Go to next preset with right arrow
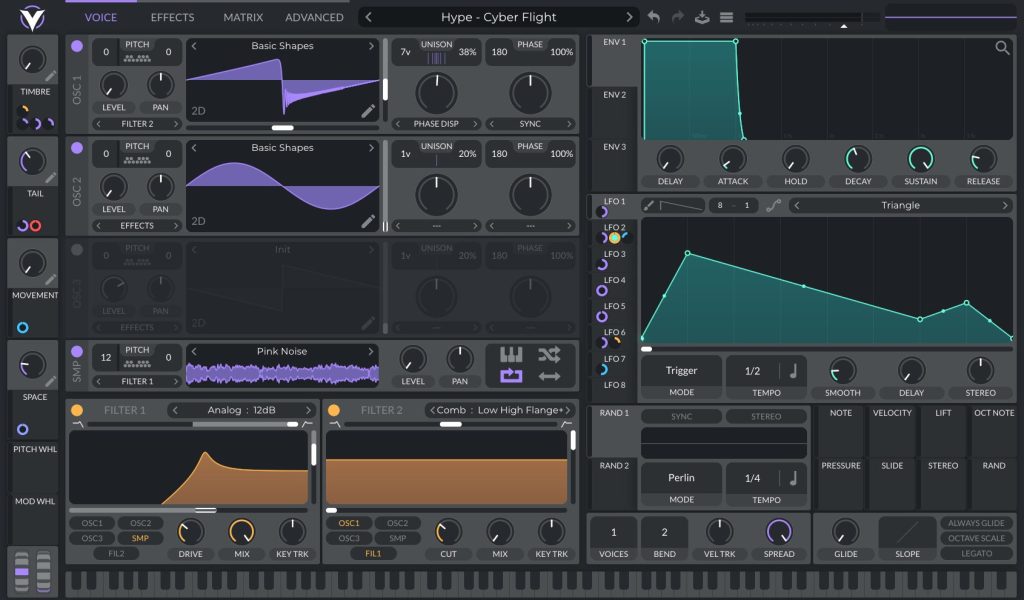The image size is (1024, 600). 629,17
